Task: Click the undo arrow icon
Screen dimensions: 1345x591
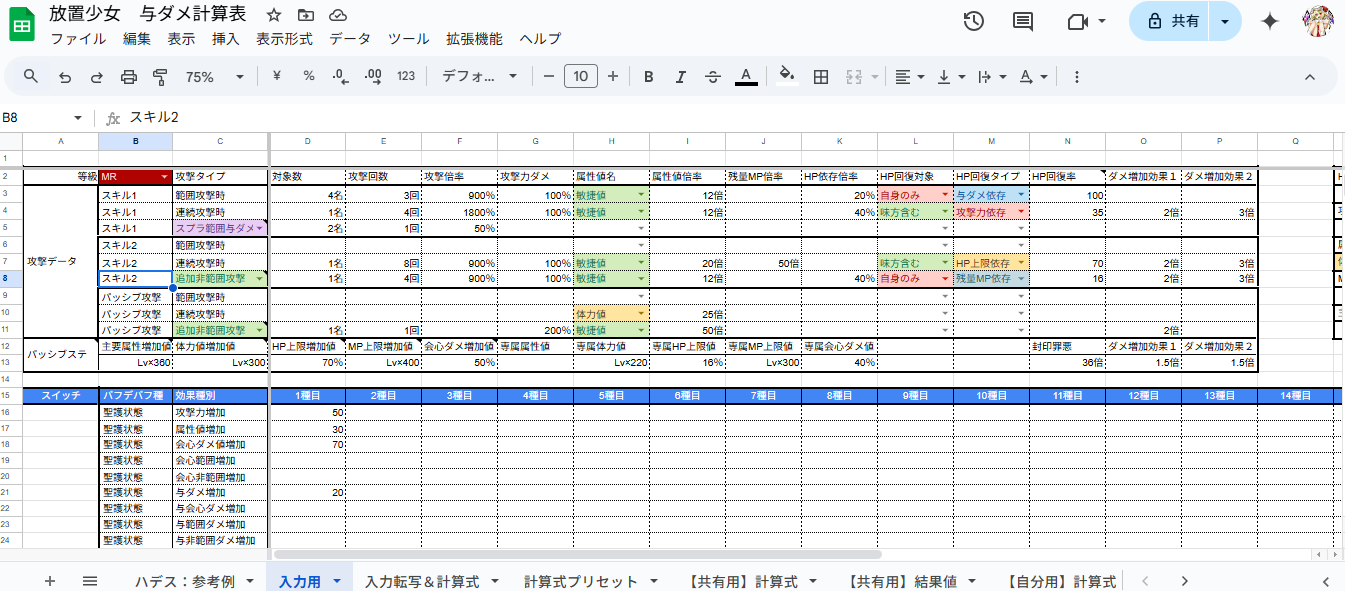Action: pyautogui.click(x=65, y=77)
